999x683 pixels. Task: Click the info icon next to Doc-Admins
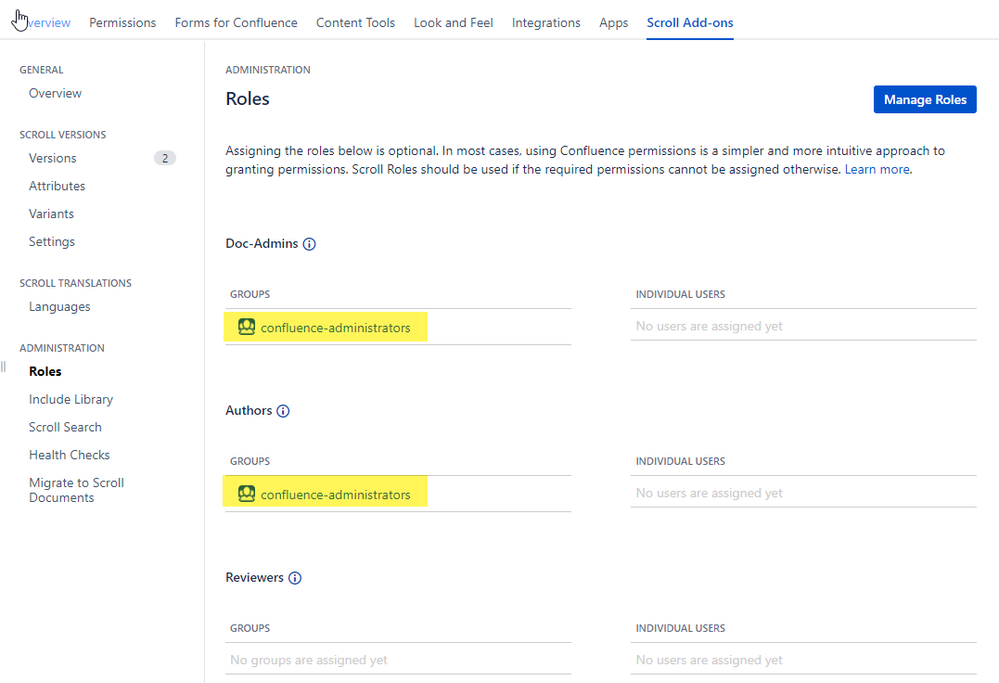tap(309, 244)
